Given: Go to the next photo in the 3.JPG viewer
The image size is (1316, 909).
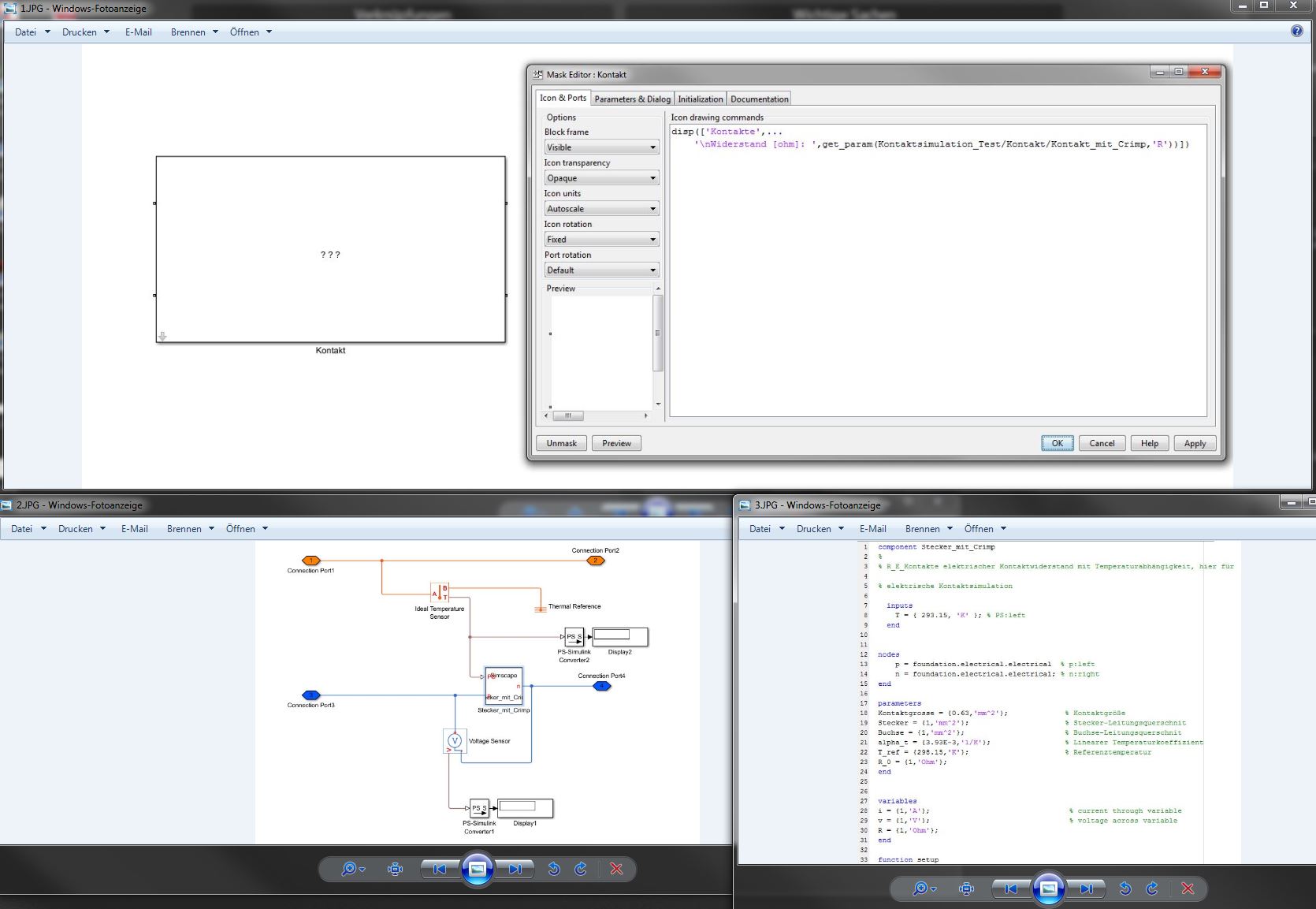Looking at the screenshot, I should [1087, 889].
